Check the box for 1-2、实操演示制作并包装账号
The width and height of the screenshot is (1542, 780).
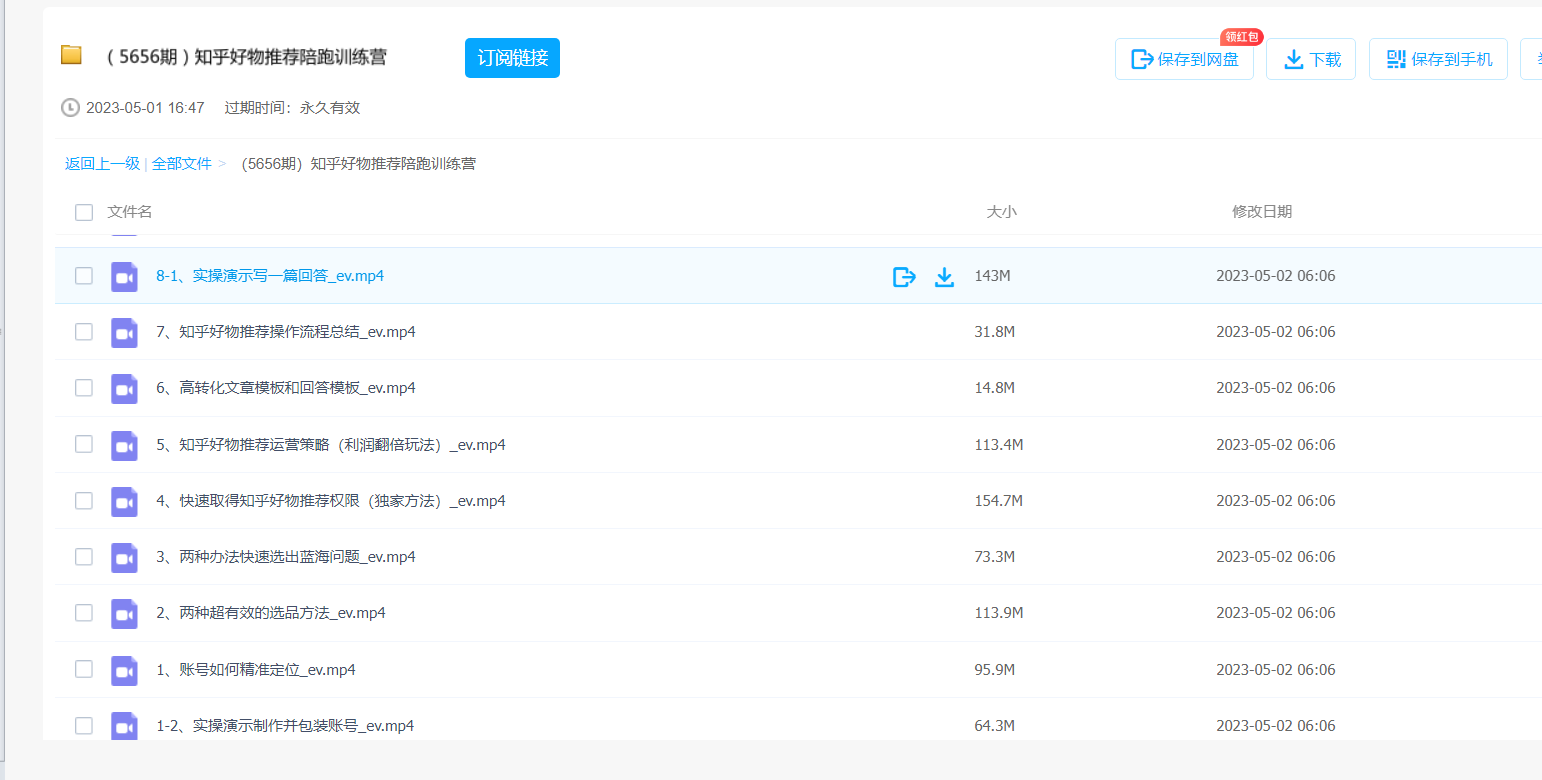(84, 725)
